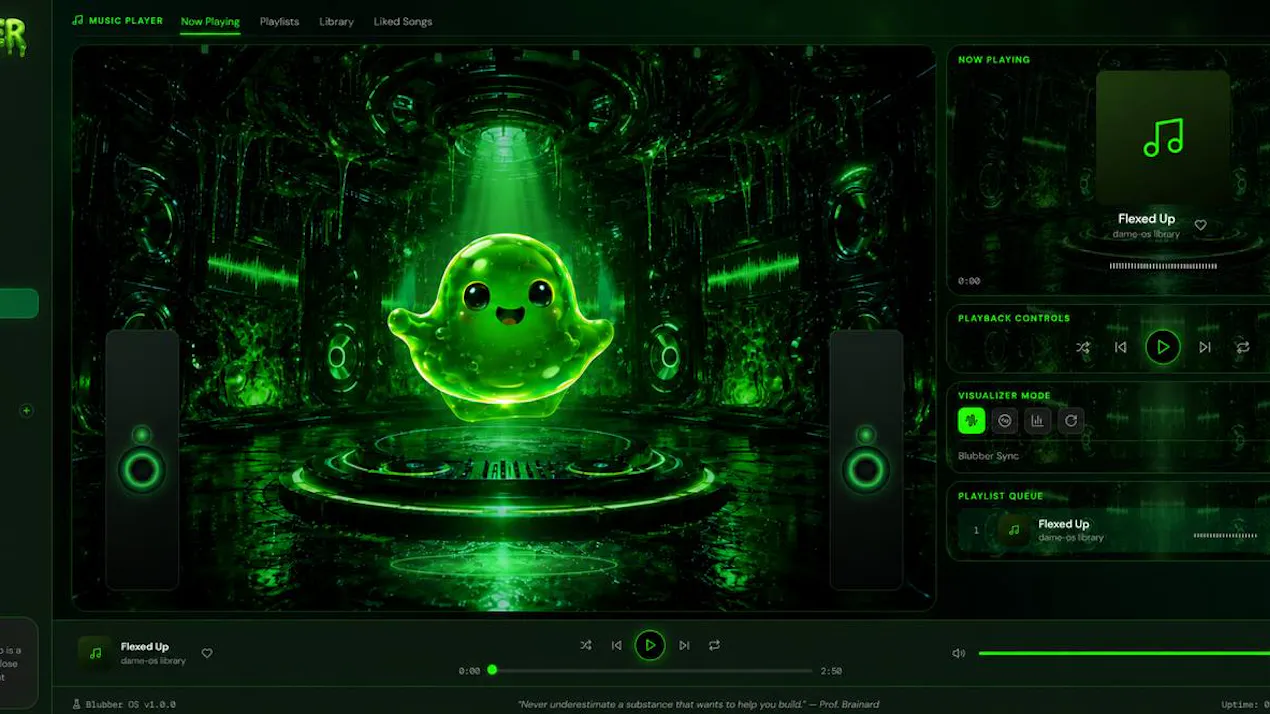Click the 'Flexed Up' title in bottom bar
This screenshot has width=1270, height=714.
point(145,646)
